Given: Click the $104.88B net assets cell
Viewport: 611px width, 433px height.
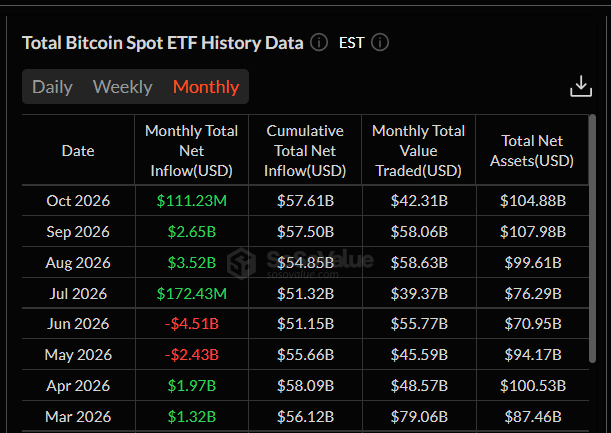Looking at the screenshot, I should (532, 201).
